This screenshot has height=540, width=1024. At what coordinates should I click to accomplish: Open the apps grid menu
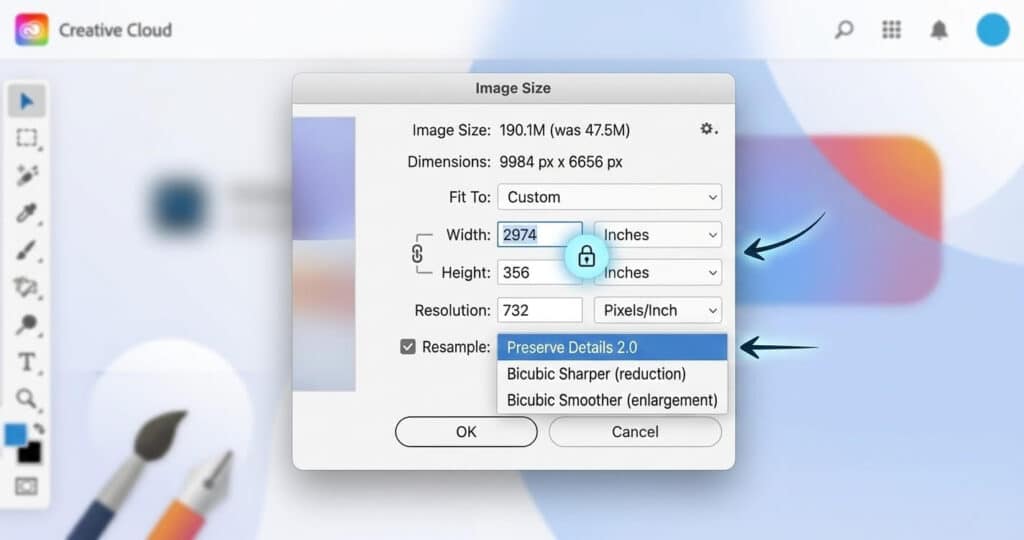pos(891,29)
